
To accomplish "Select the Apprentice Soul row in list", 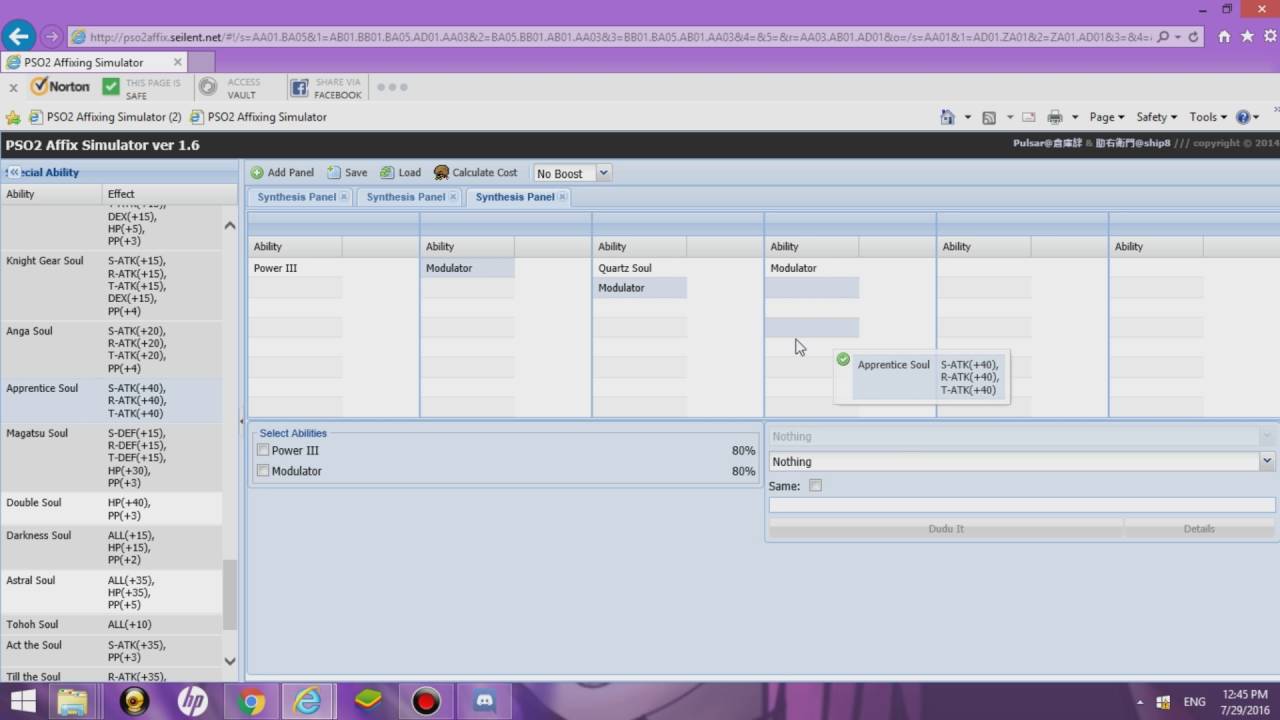I will [x=111, y=401].
